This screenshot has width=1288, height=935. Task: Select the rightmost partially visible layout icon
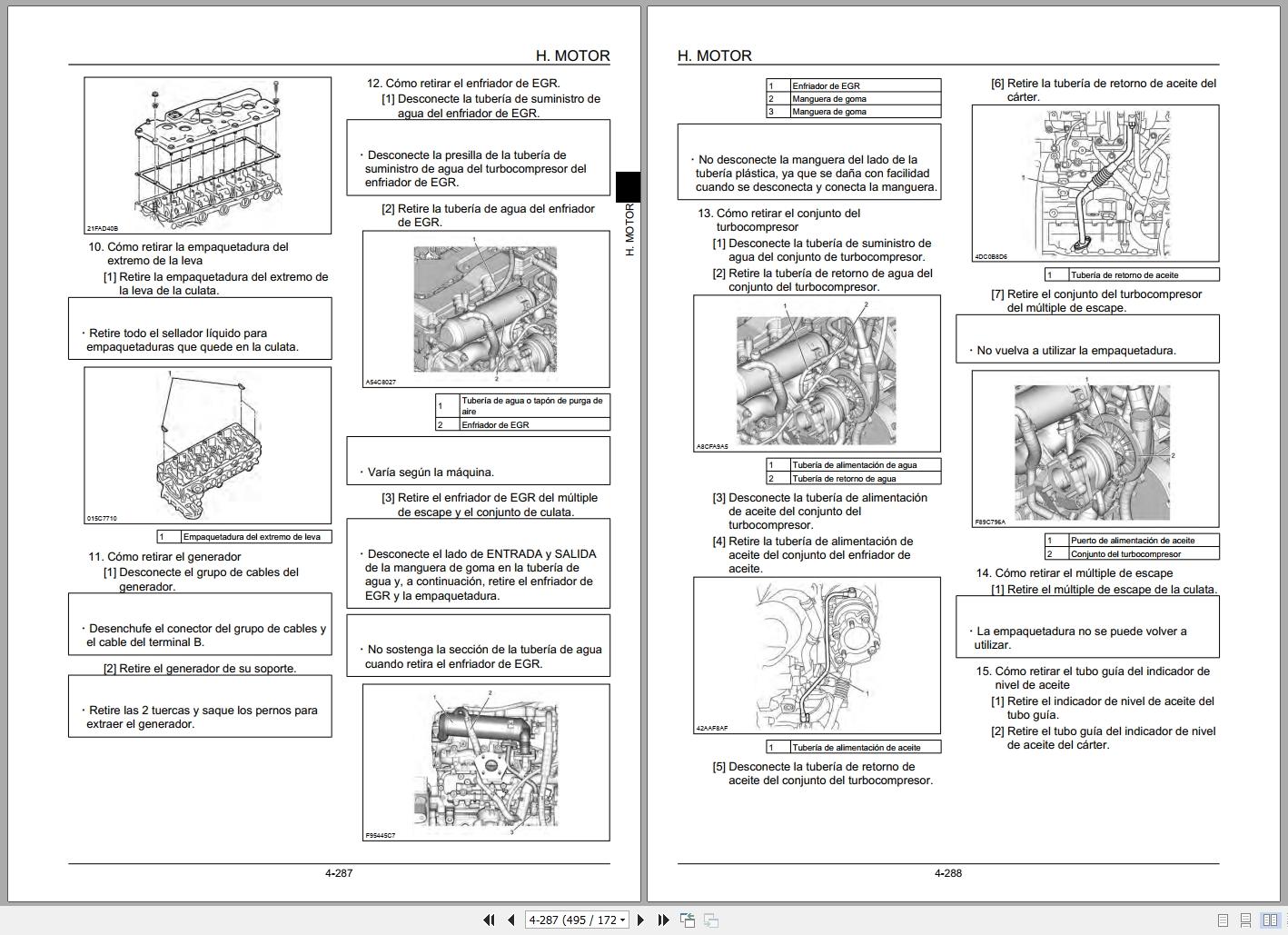click(1285, 920)
